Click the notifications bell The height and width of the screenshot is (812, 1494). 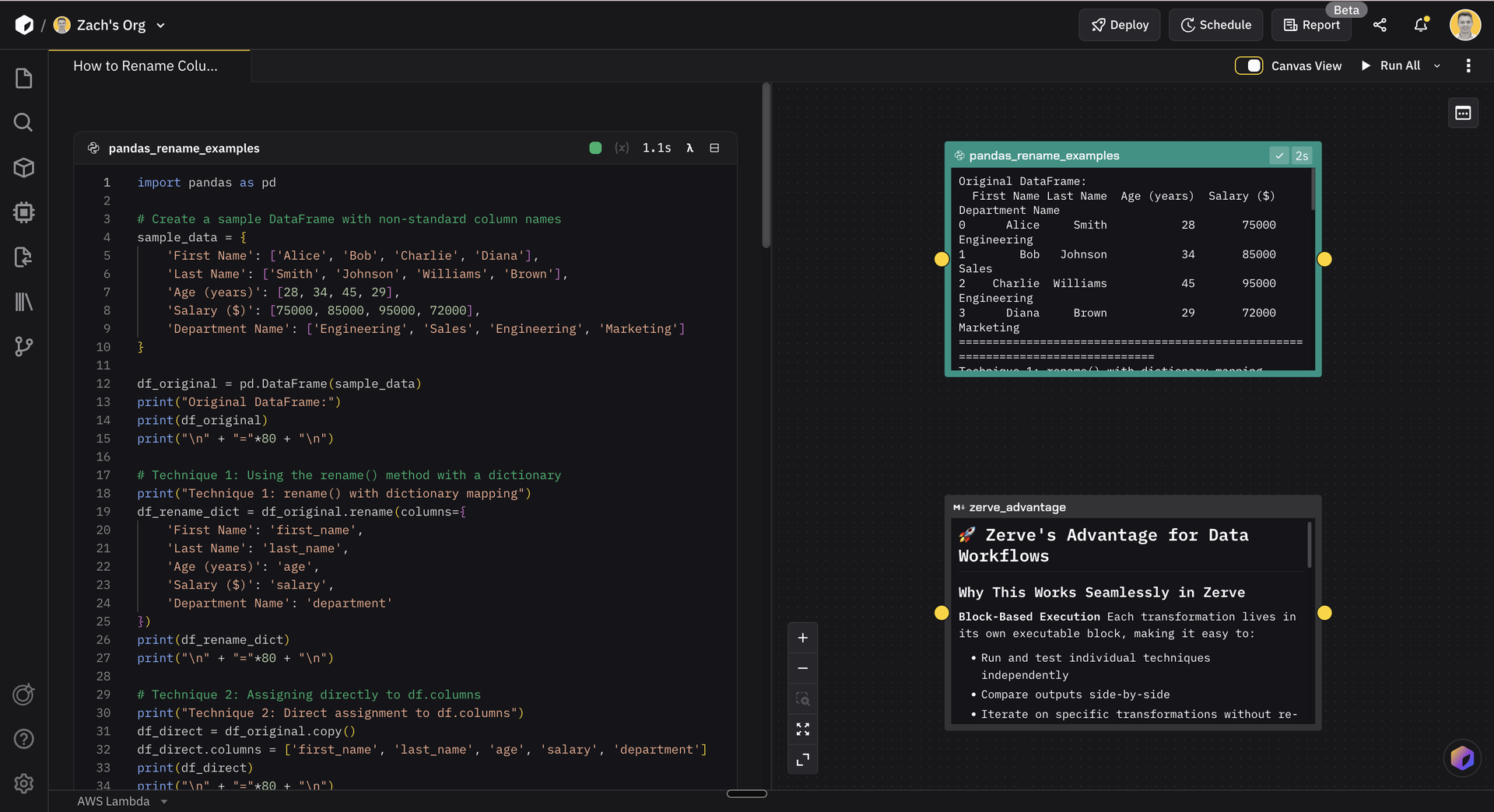point(1421,25)
